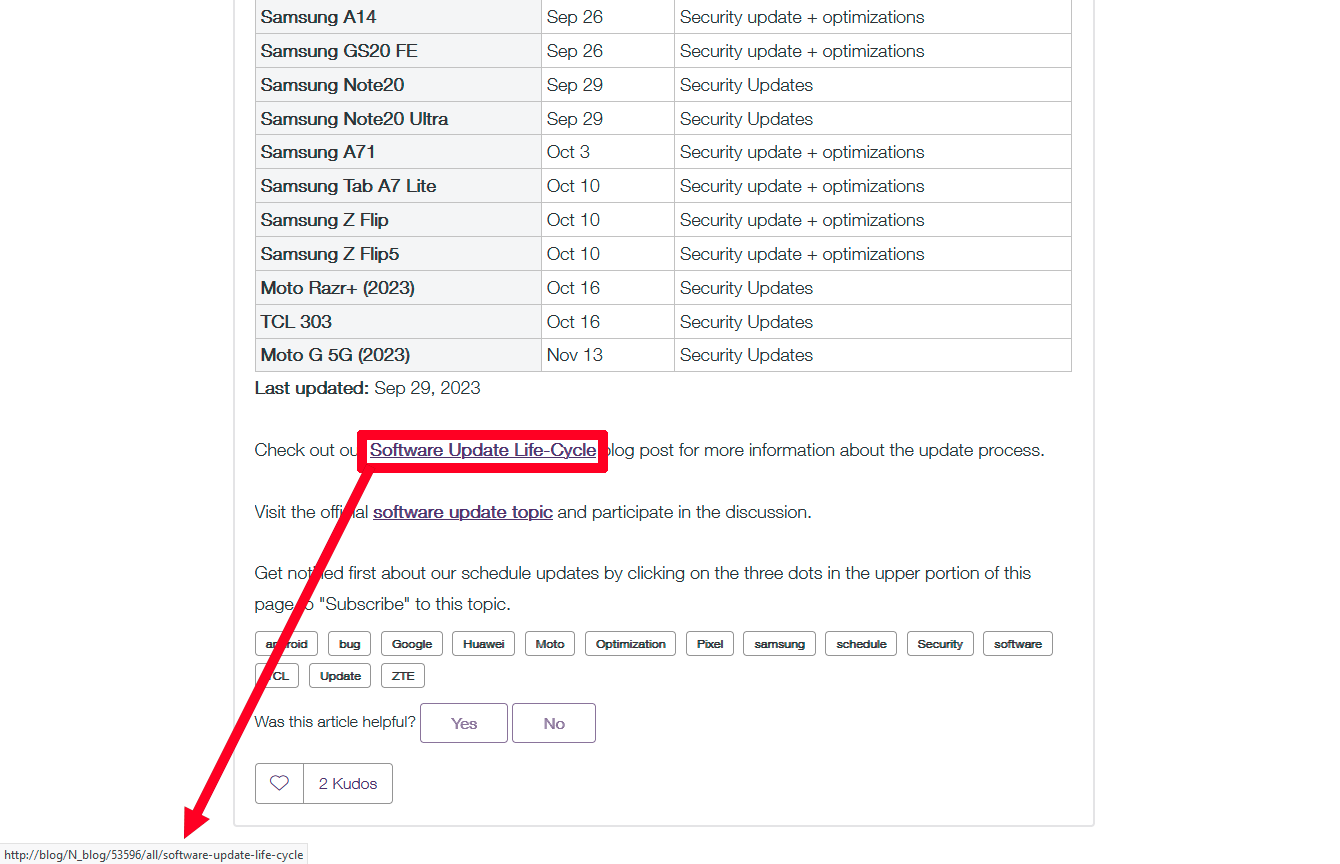Visit the software update topic link
Screen dimensions: 1340x864
pyautogui.click(x=462, y=512)
